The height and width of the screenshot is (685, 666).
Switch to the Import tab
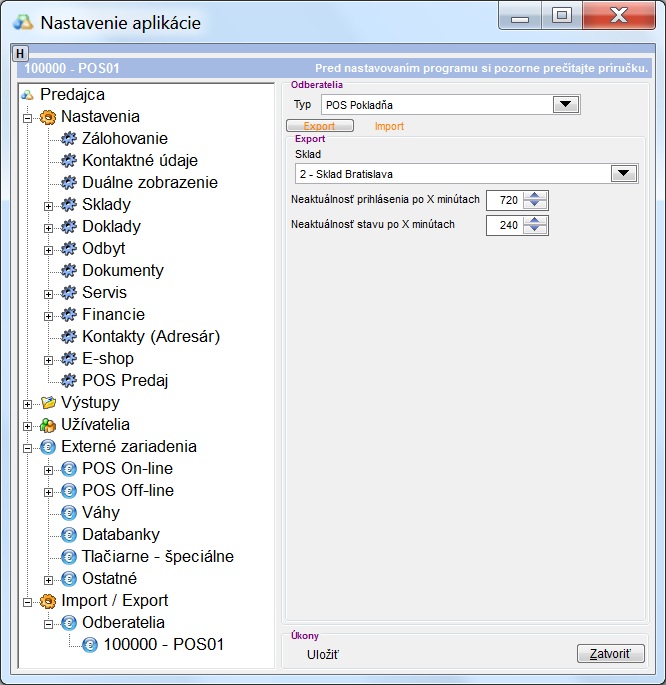(x=389, y=127)
